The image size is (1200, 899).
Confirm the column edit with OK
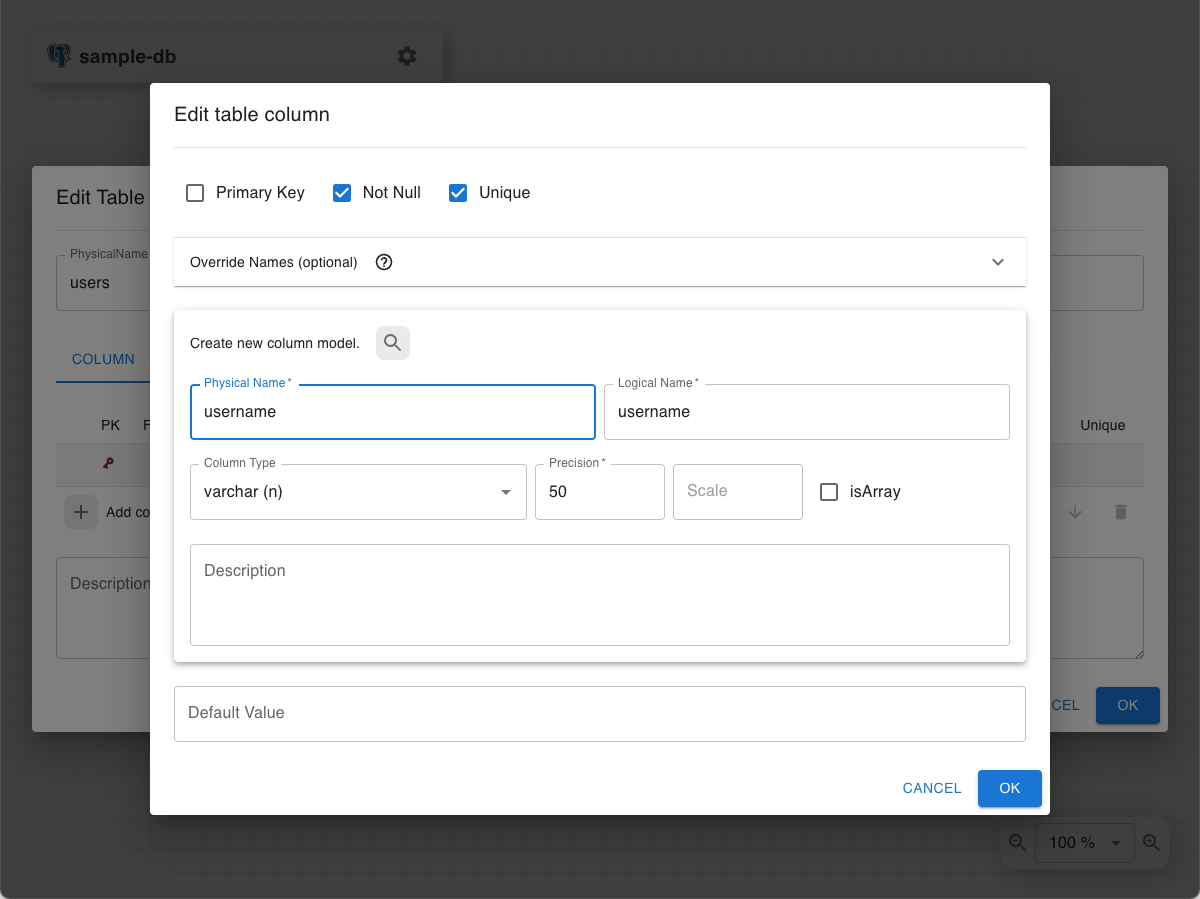(x=1010, y=788)
